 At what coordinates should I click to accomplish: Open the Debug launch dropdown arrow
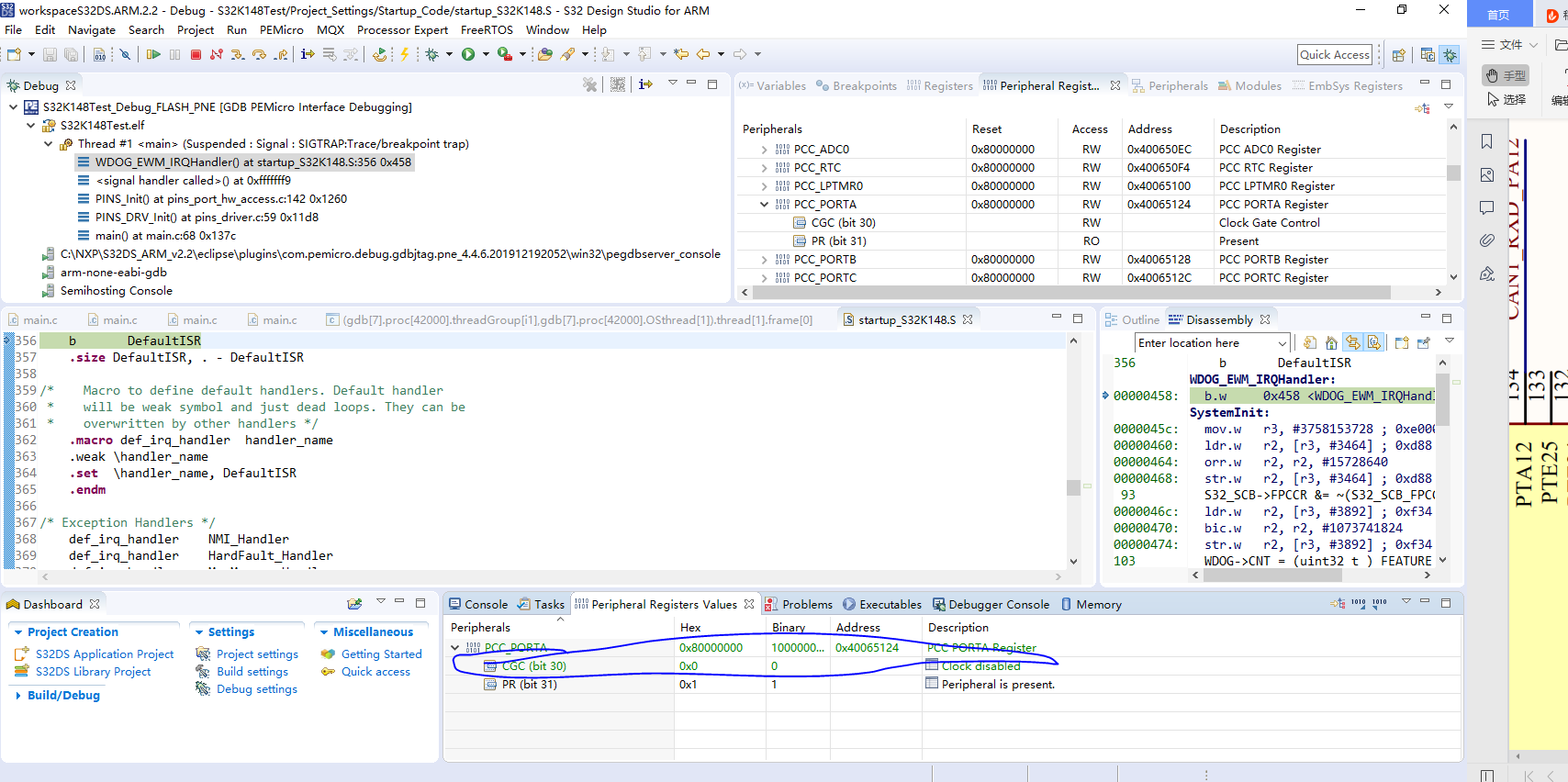pos(449,55)
